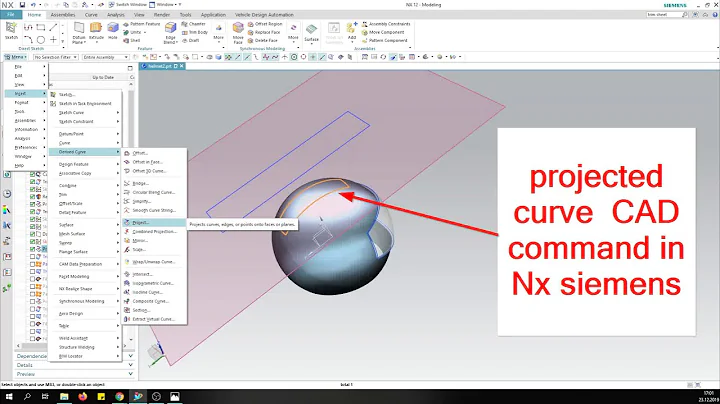Viewport: 720px width, 404px height.
Task: Open the Datum/Point submenu
Action: click(x=85, y=134)
